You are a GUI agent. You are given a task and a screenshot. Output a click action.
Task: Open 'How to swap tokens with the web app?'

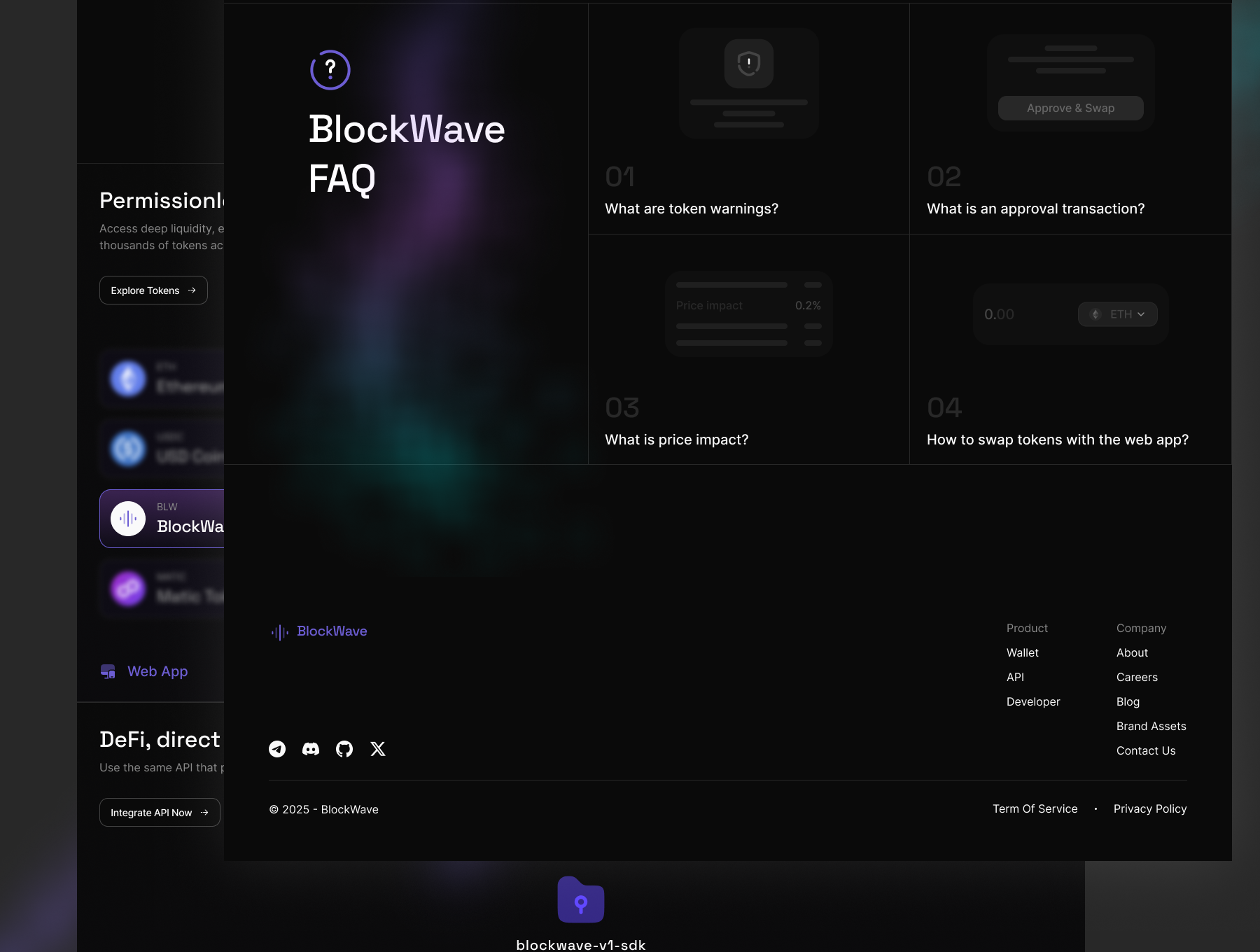(1058, 440)
